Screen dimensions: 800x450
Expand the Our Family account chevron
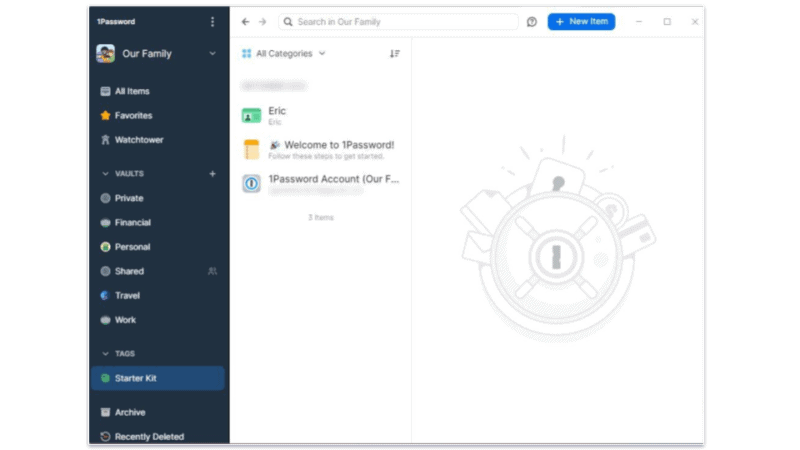point(212,54)
